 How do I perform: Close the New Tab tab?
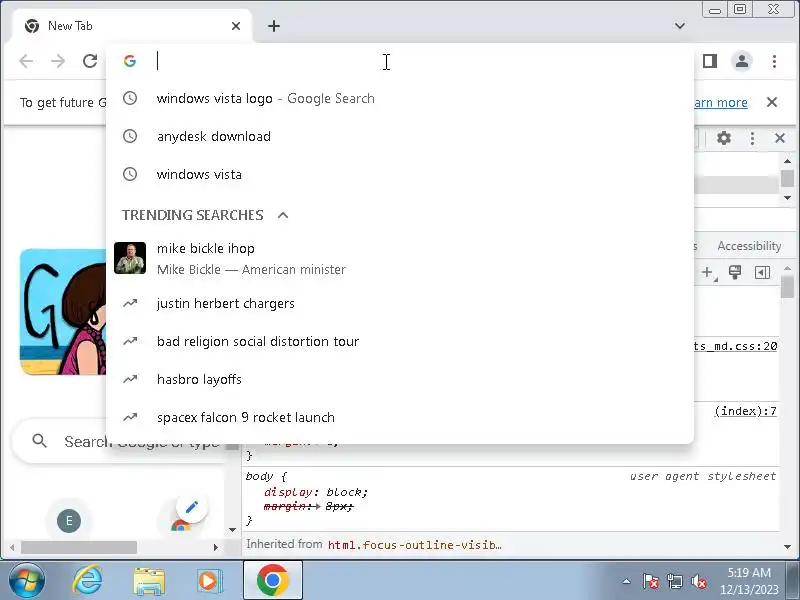(x=236, y=26)
